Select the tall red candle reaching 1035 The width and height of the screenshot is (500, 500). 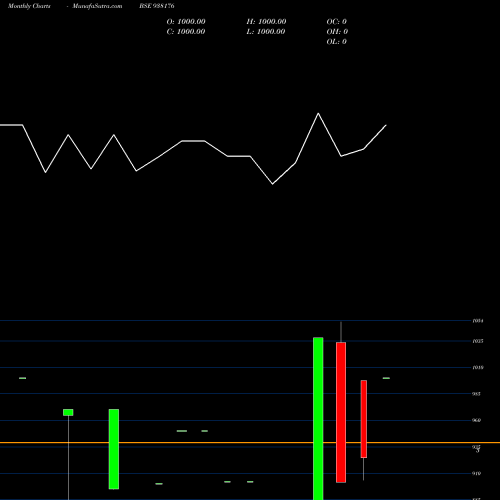(341, 412)
